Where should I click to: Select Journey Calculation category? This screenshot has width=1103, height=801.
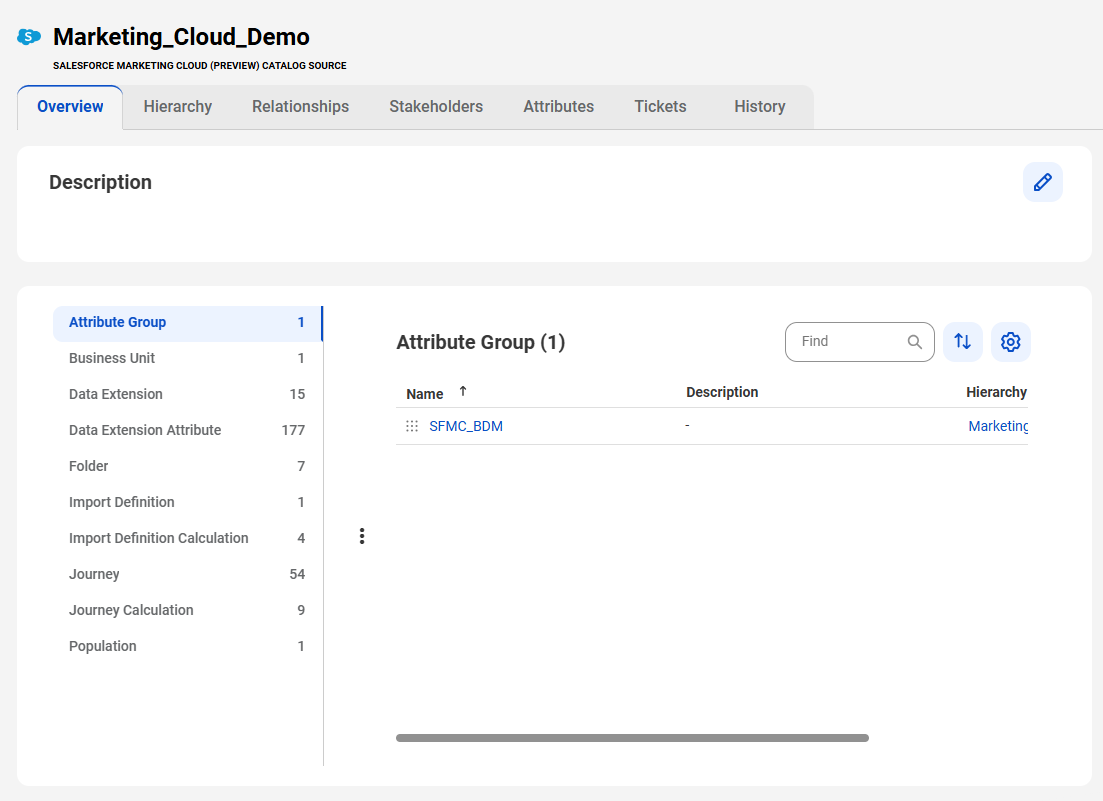point(187,610)
